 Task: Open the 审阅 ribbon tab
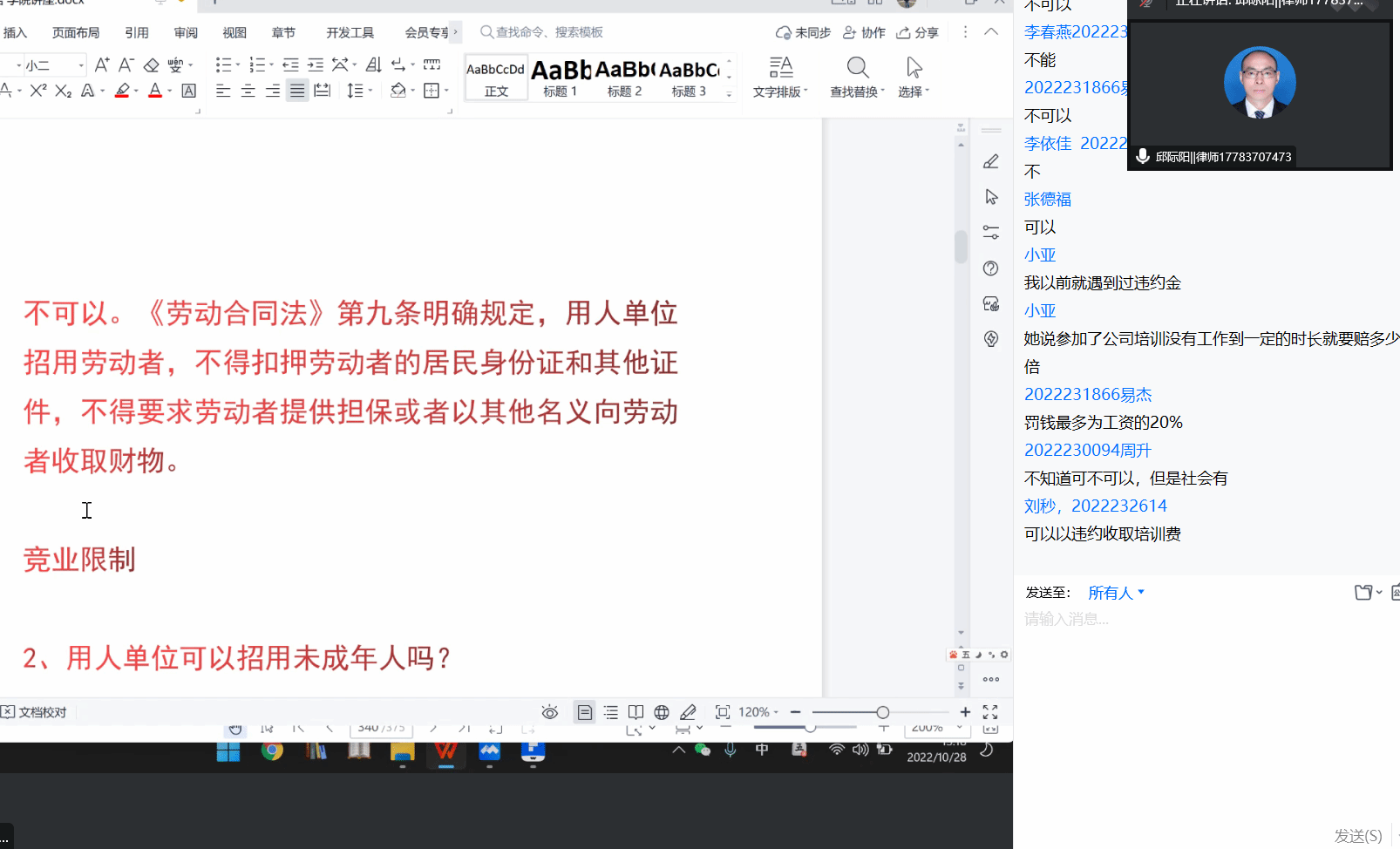186,32
